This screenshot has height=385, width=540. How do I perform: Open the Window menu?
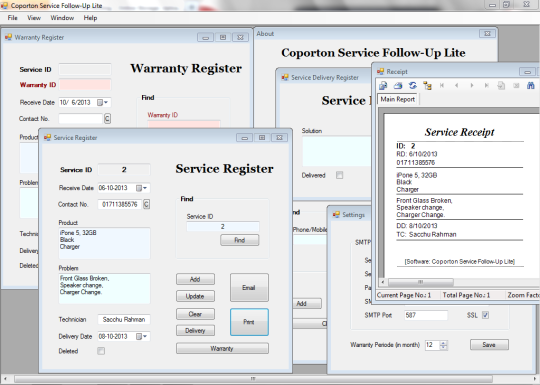(x=62, y=18)
